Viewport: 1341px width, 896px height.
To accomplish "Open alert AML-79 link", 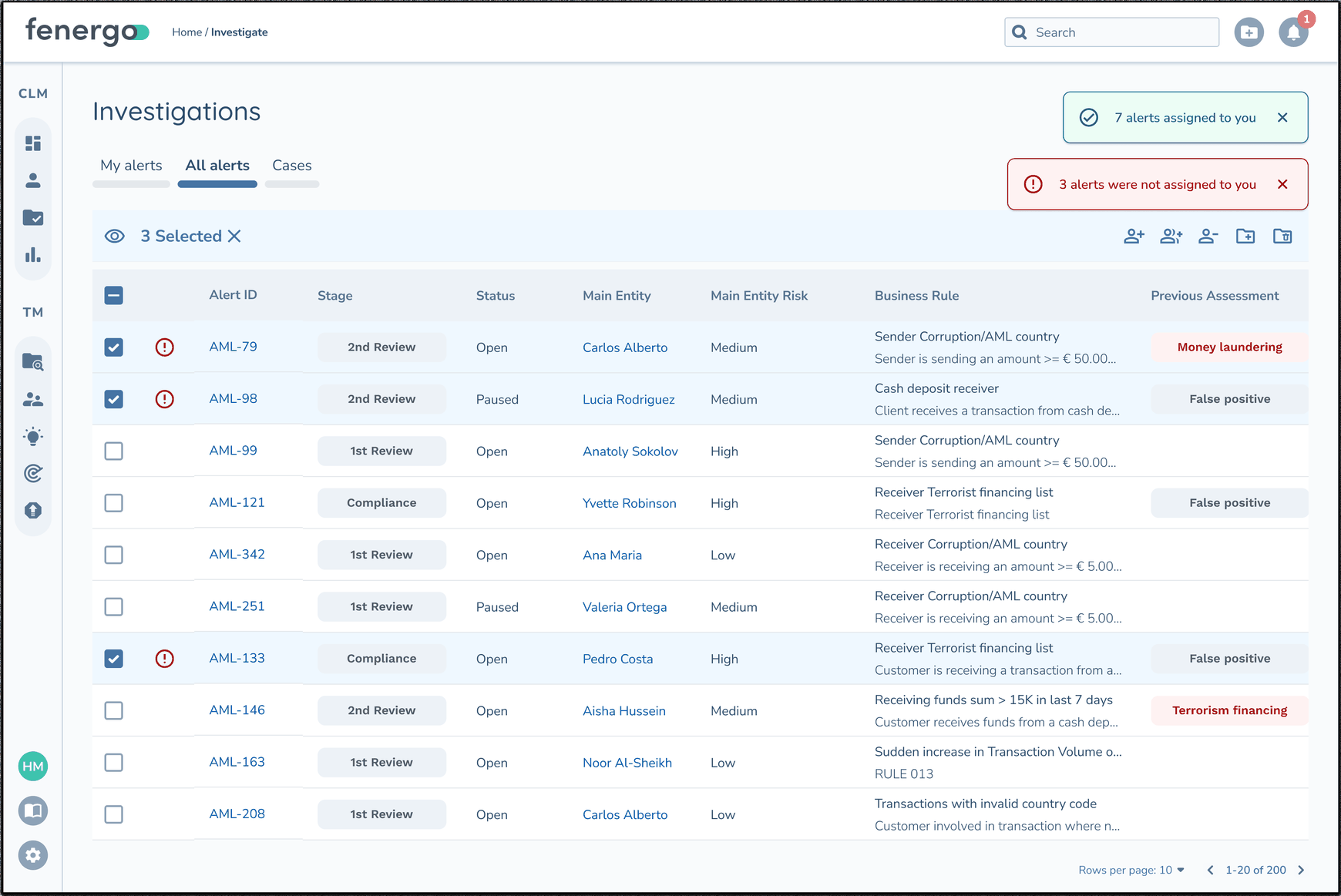I will point(234,347).
